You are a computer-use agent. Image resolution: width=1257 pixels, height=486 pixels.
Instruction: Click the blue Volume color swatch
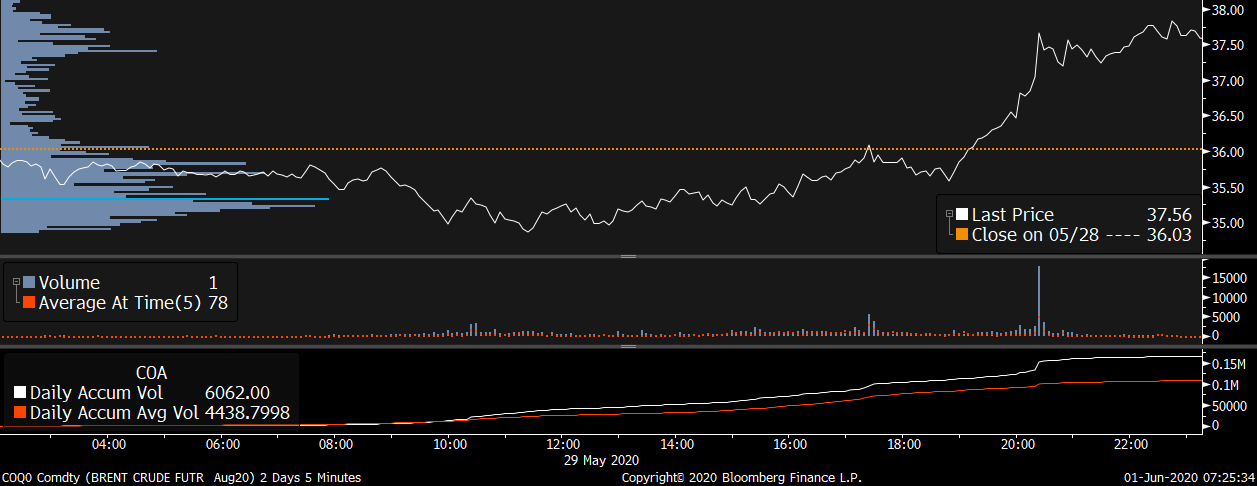[29, 283]
